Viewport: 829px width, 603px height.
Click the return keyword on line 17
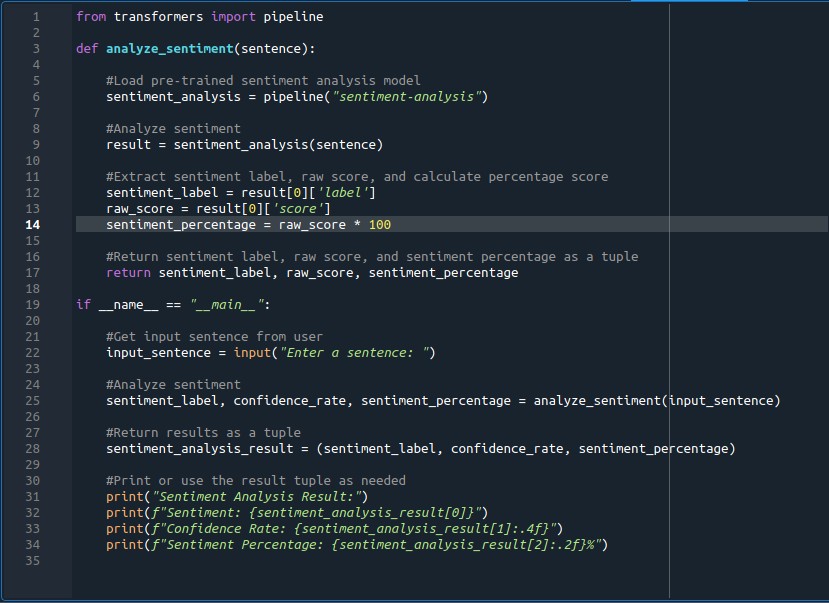pyautogui.click(x=129, y=273)
